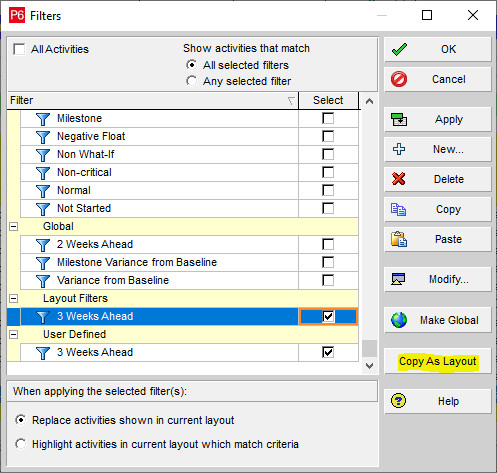Screen dimensions: 497x473
Task: Click the scroll down arrow of the filter list
Action: 369,366
